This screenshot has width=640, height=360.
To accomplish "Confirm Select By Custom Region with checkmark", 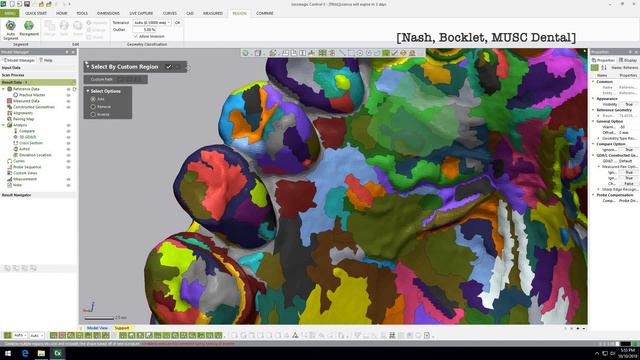I will click(x=169, y=67).
